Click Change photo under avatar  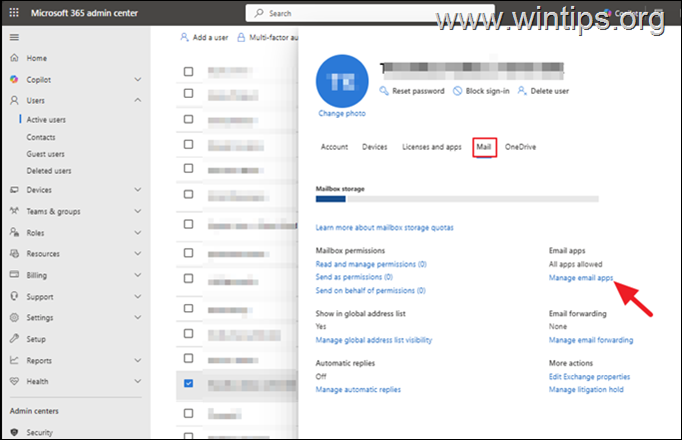click(342, 113)
